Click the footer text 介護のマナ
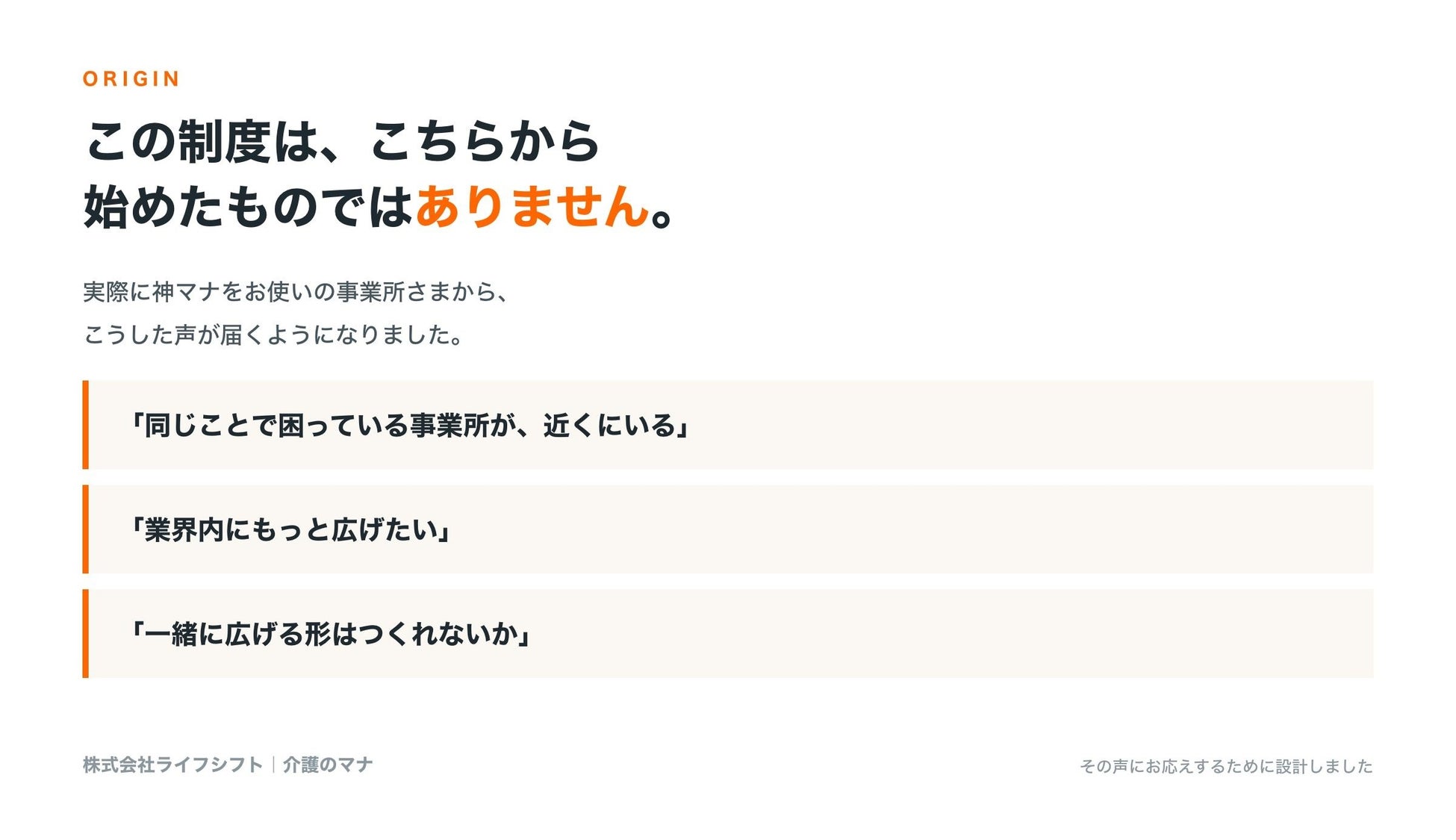Image resolution: width=1456 pixels, height=840 pixels. tap(328, 765)
